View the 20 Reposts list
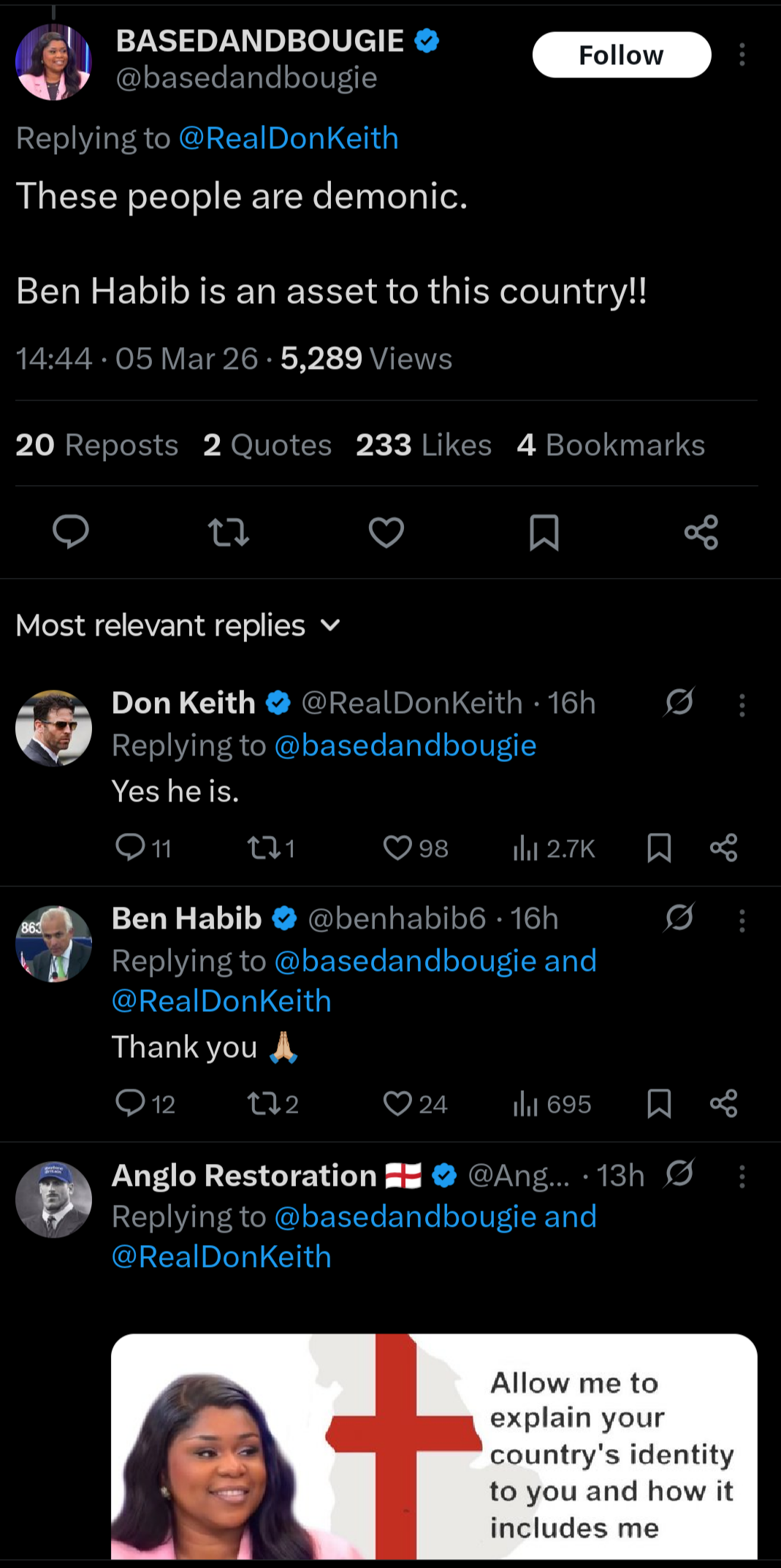The image size is (781, 1568). click(97, 445)
